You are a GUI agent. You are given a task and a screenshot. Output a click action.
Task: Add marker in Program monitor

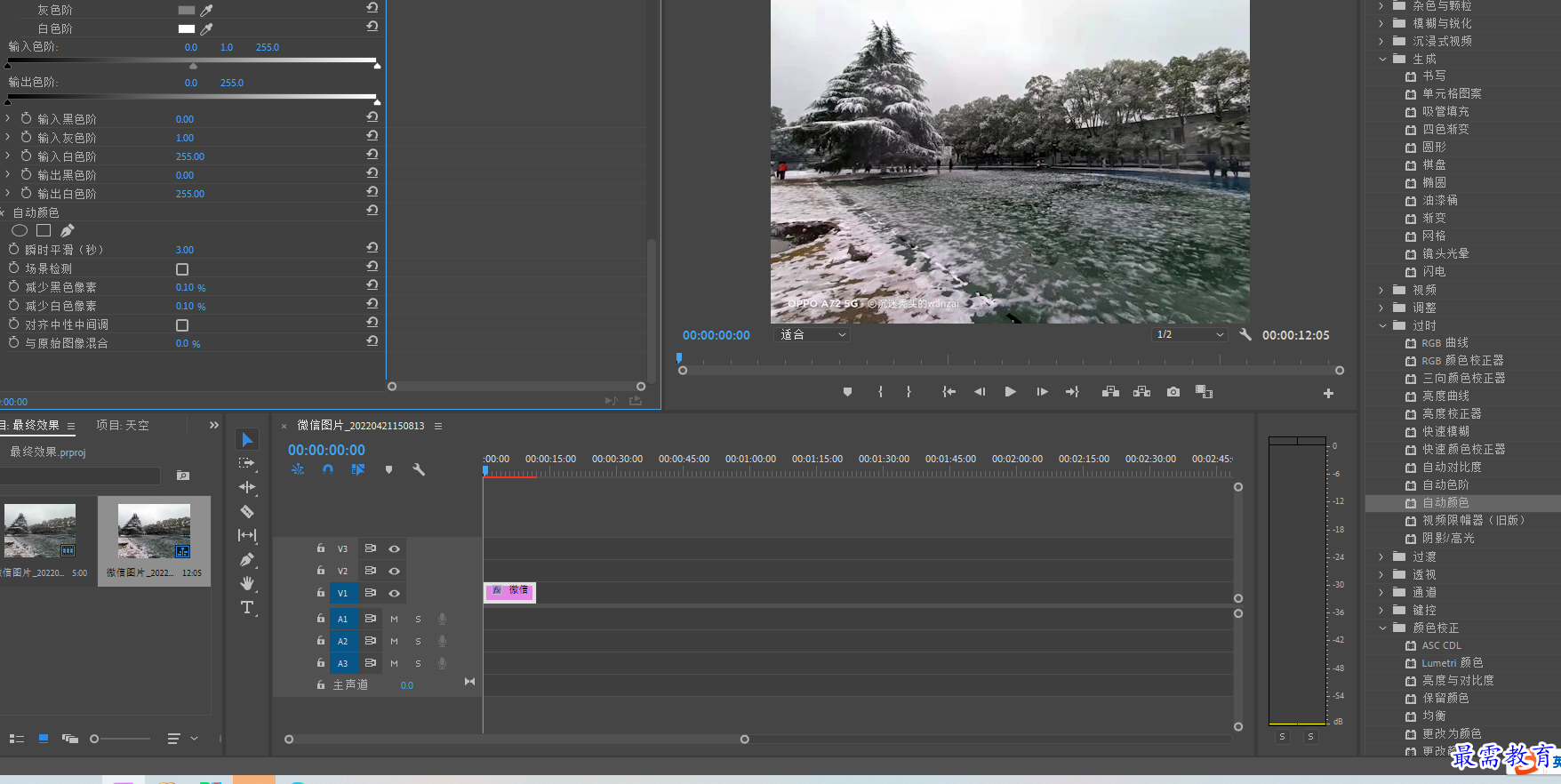[x=847, y=392]
